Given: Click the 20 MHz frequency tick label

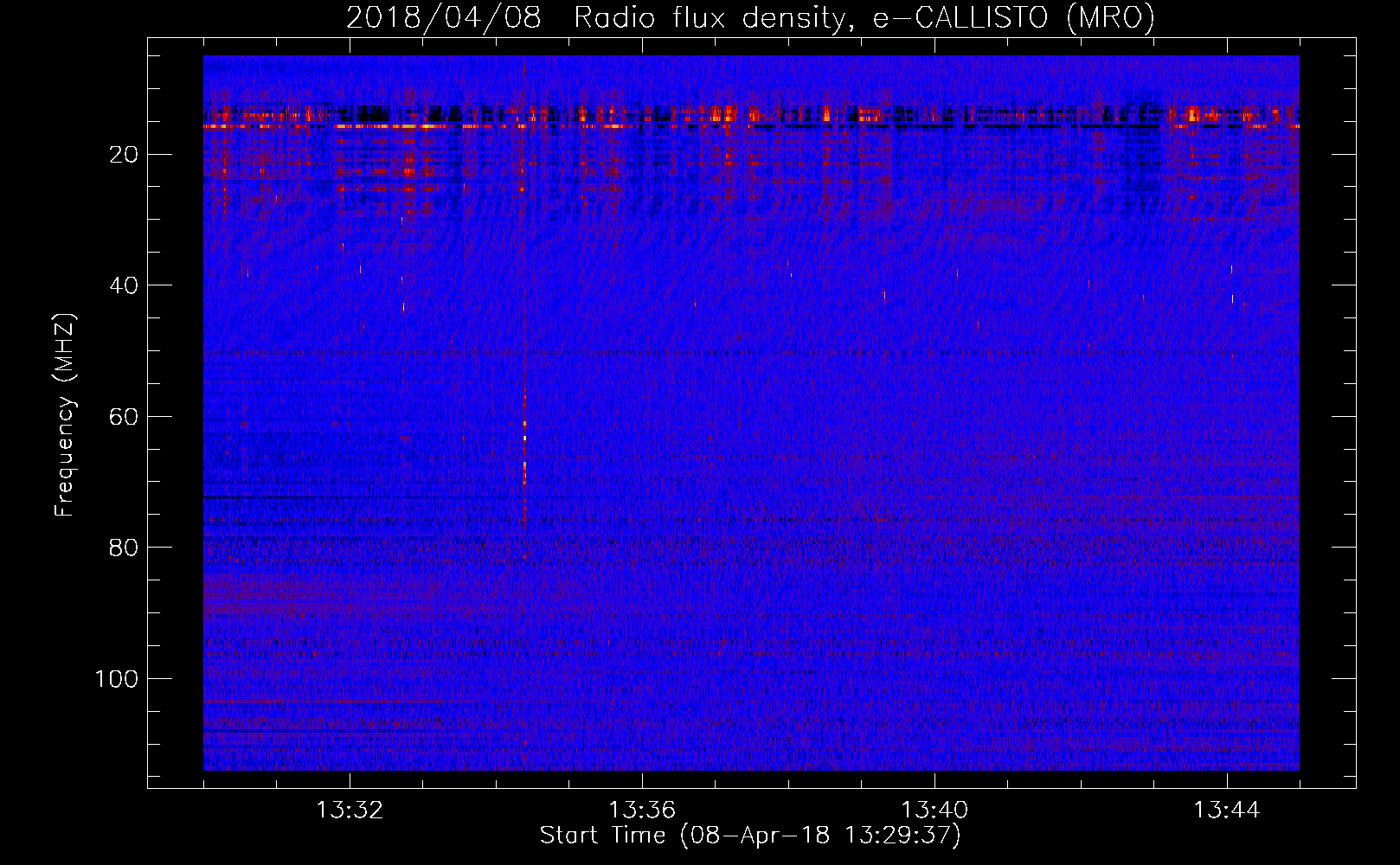Looking at the screenshot, I should point(124,155).
